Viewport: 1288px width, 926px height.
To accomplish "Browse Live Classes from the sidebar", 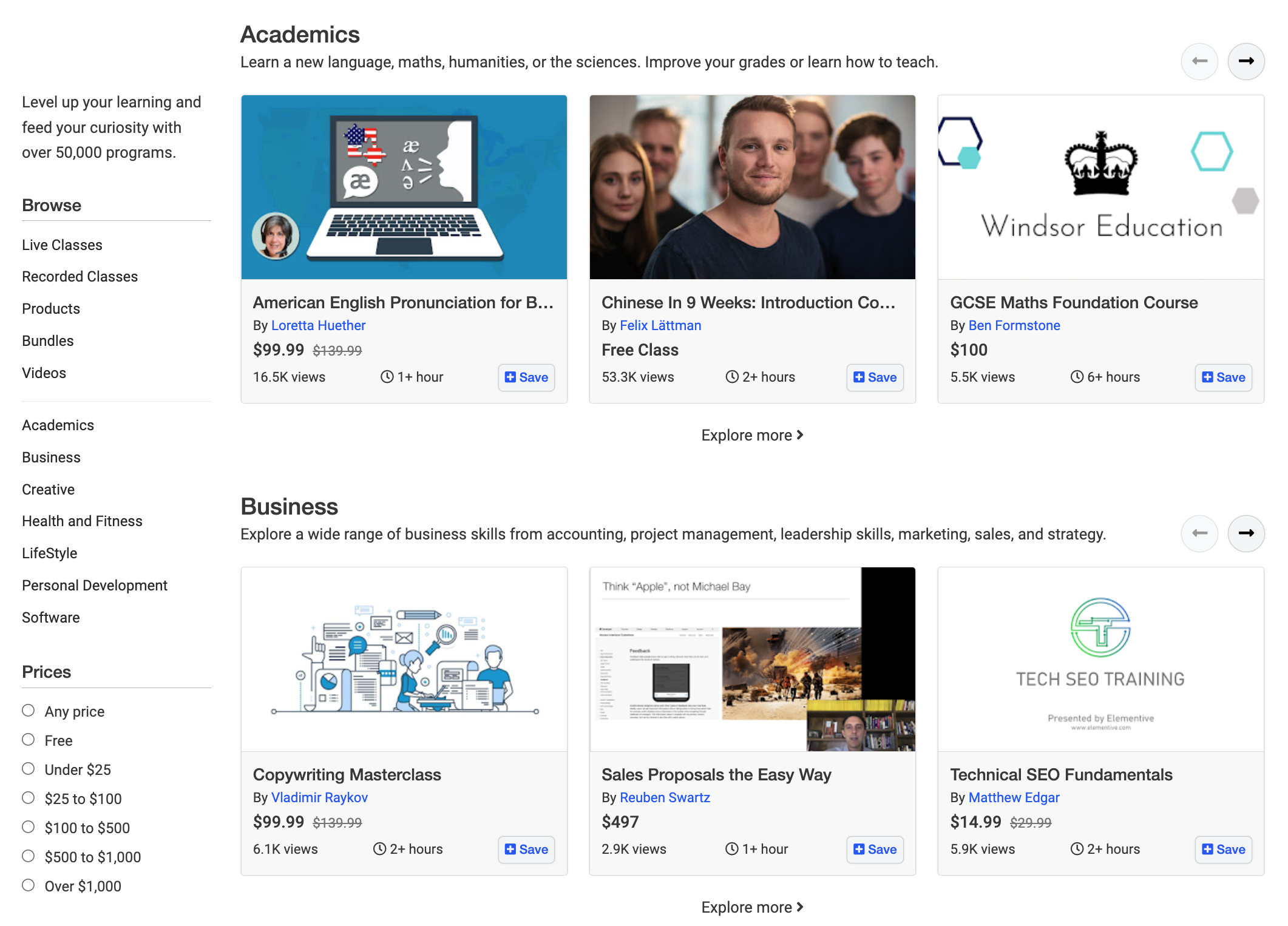I will (x=62, y=245).
